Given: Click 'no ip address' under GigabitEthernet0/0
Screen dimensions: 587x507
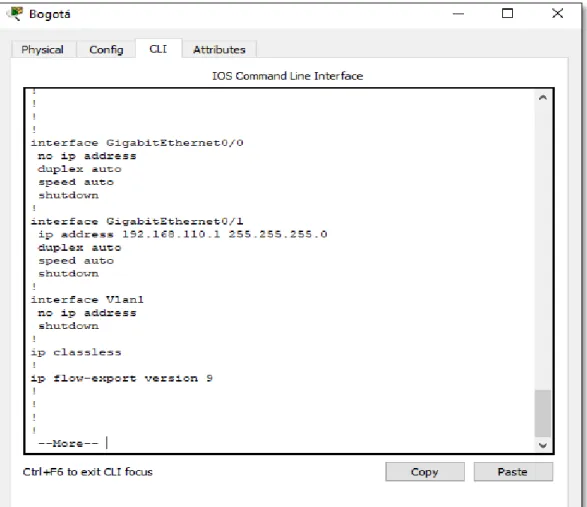Looking at the screenshot, I should 87,156.
